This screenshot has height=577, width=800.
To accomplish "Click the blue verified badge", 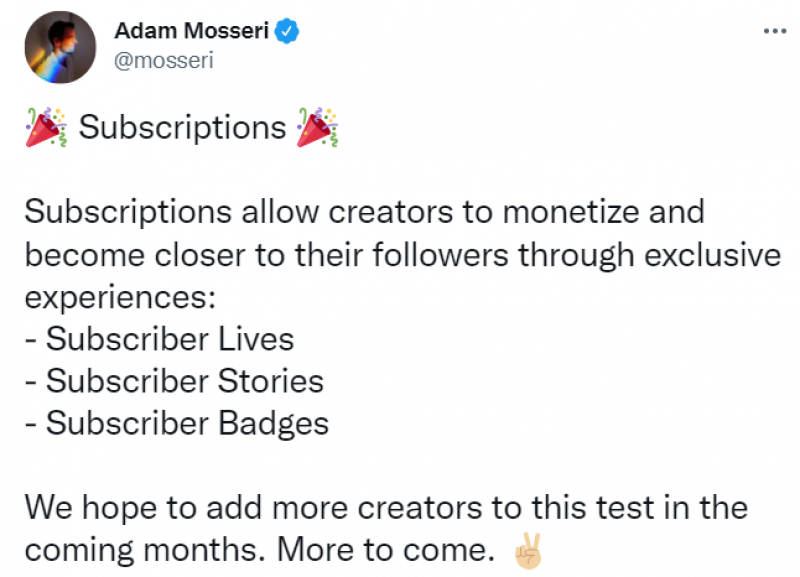I will (288, 32).
